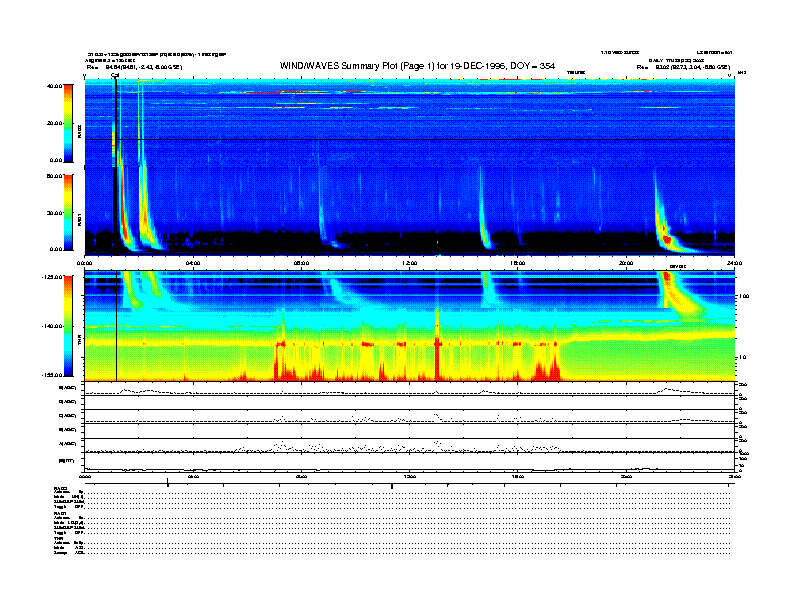Viewport: 792px width, 612px height.
Task: Click the Cal marker above RAD2 spectrogram
Action: [x=115, y=75]
